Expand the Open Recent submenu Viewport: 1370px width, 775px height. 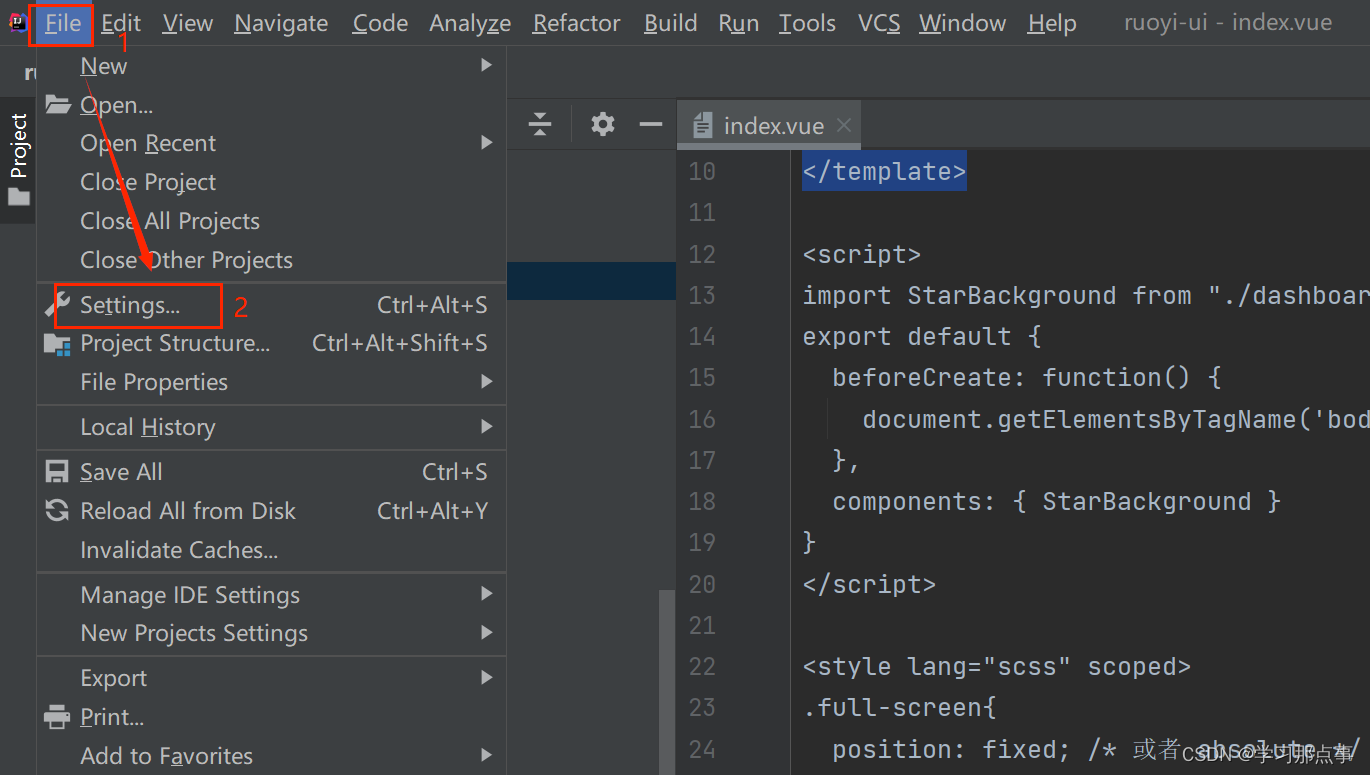271,143
